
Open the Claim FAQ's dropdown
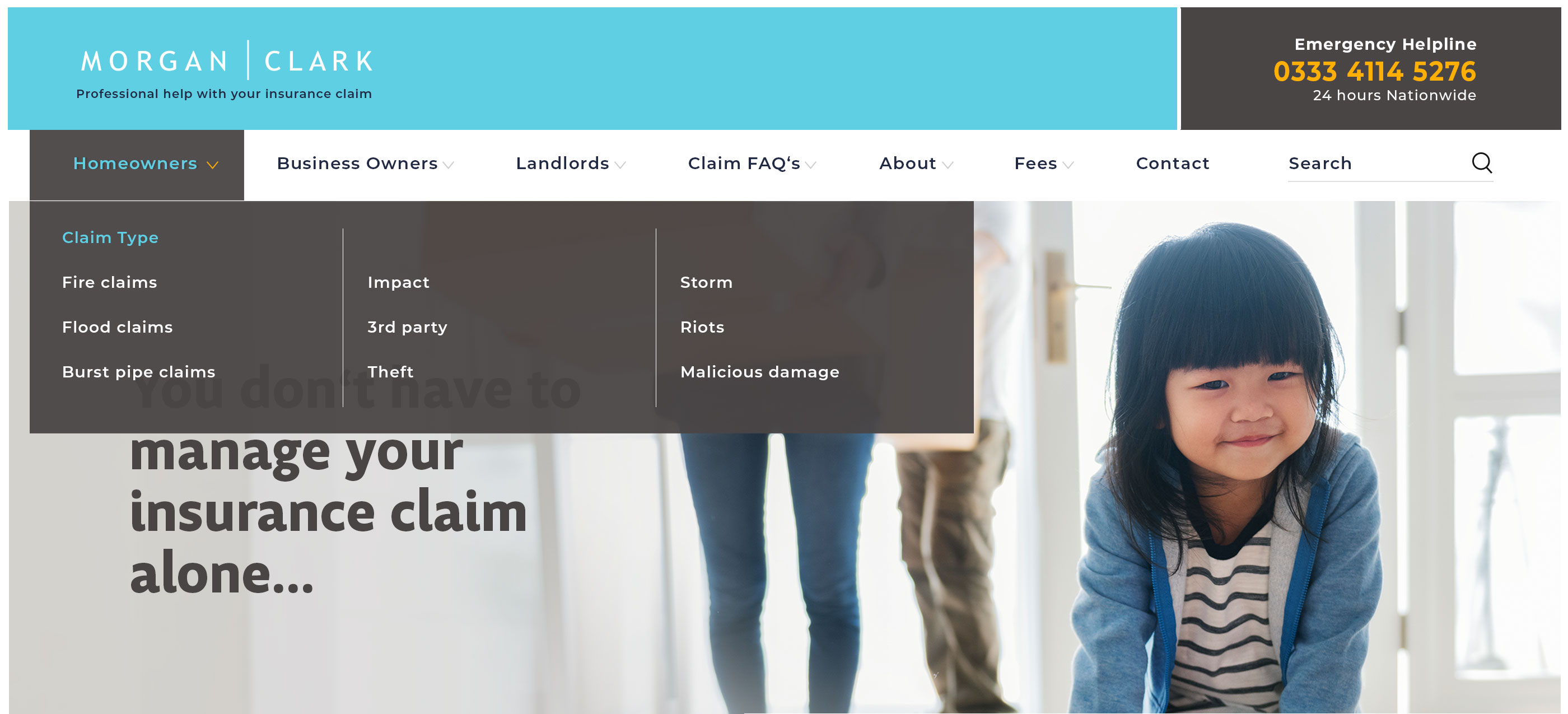pos(752,164)
